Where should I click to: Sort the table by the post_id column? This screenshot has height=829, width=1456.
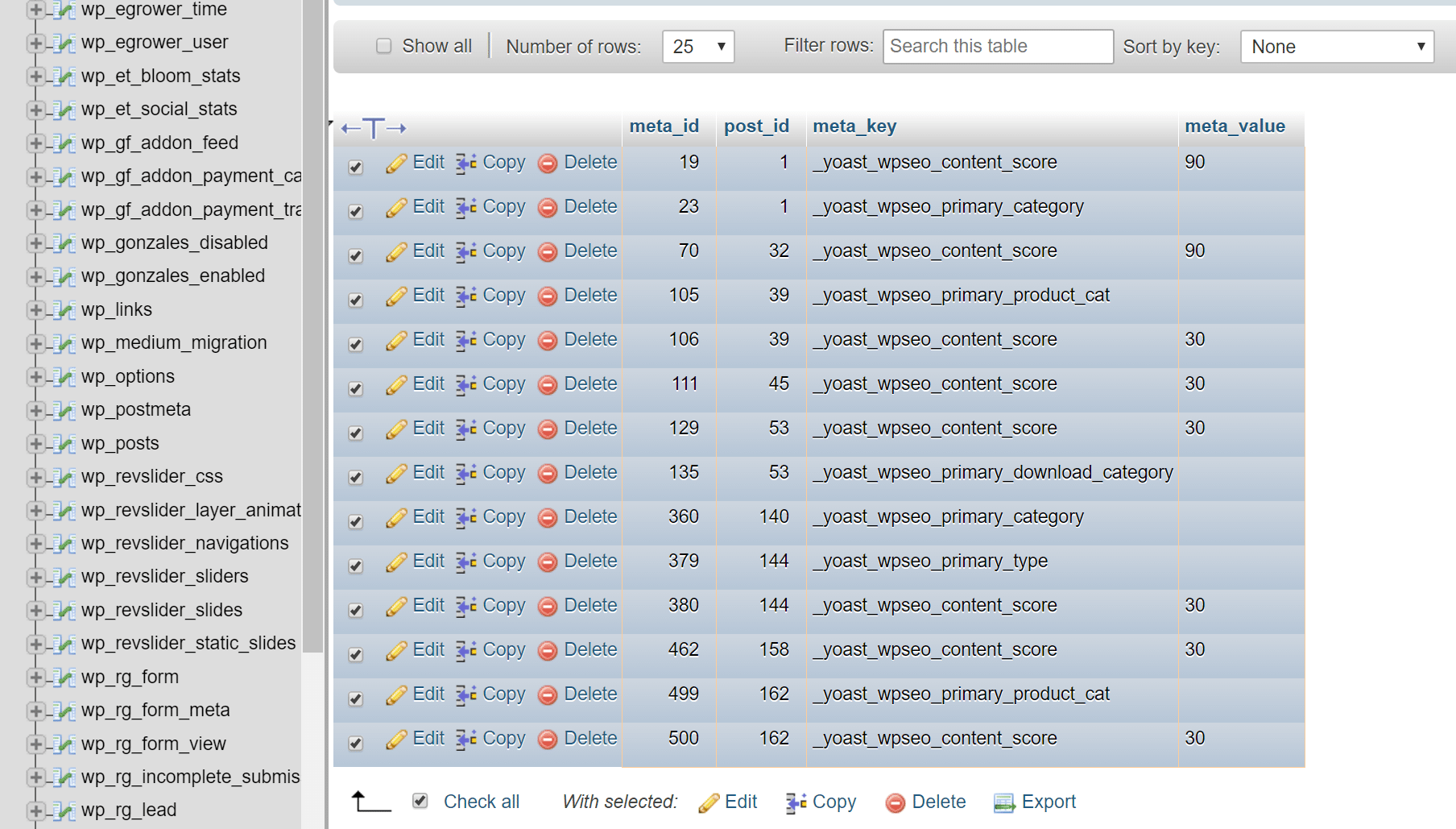point(755,126)
